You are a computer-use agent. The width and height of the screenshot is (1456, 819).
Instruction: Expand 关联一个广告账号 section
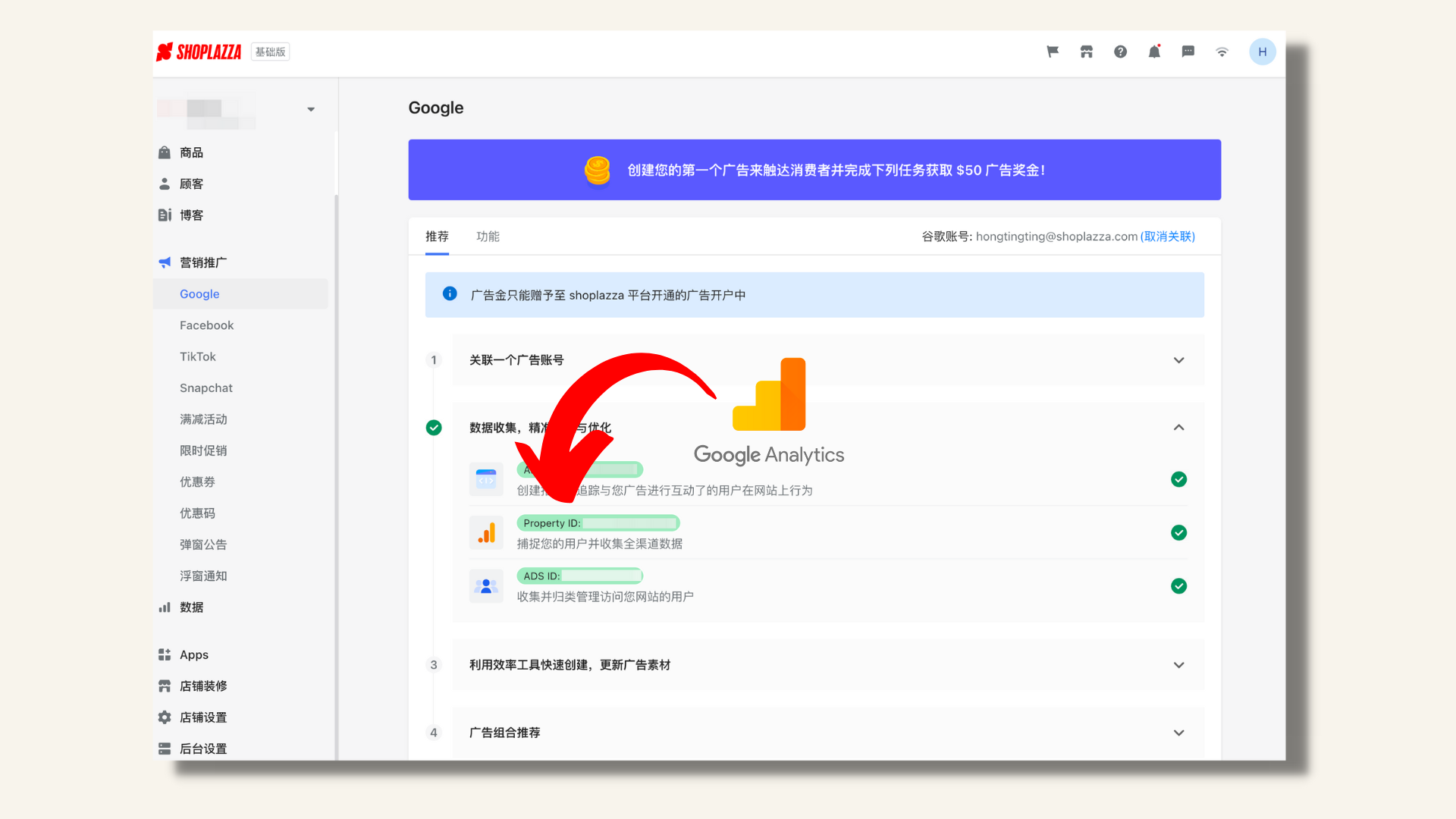(x=1179, y=360)
